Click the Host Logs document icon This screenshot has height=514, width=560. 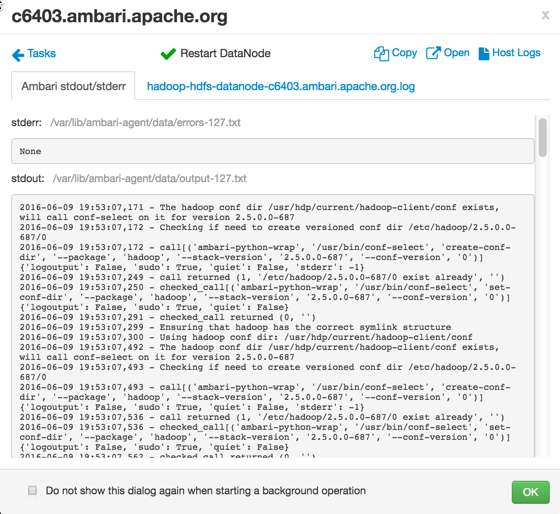click(484, 54)
